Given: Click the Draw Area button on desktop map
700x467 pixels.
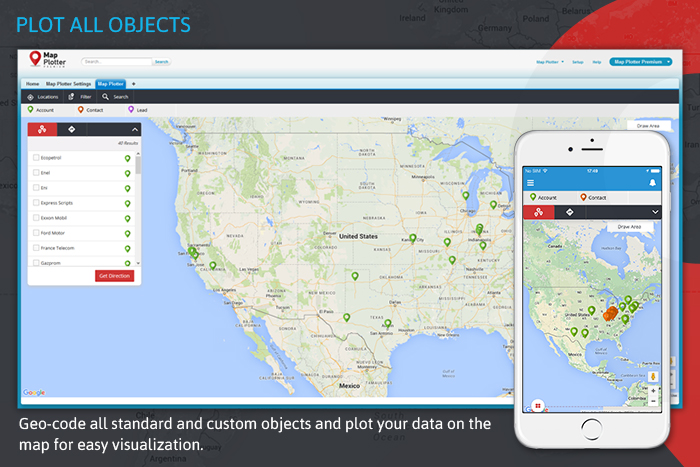Looking at the screenshot, I should pyautogui.click(x=648, y=126).
